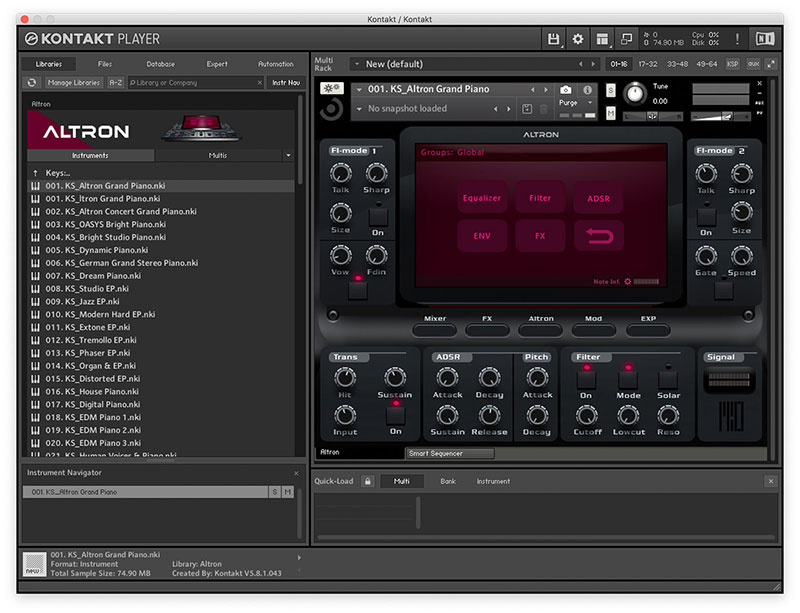
Task: Toggle Fl-mode 1 On switch
Action: coord(378,217)
